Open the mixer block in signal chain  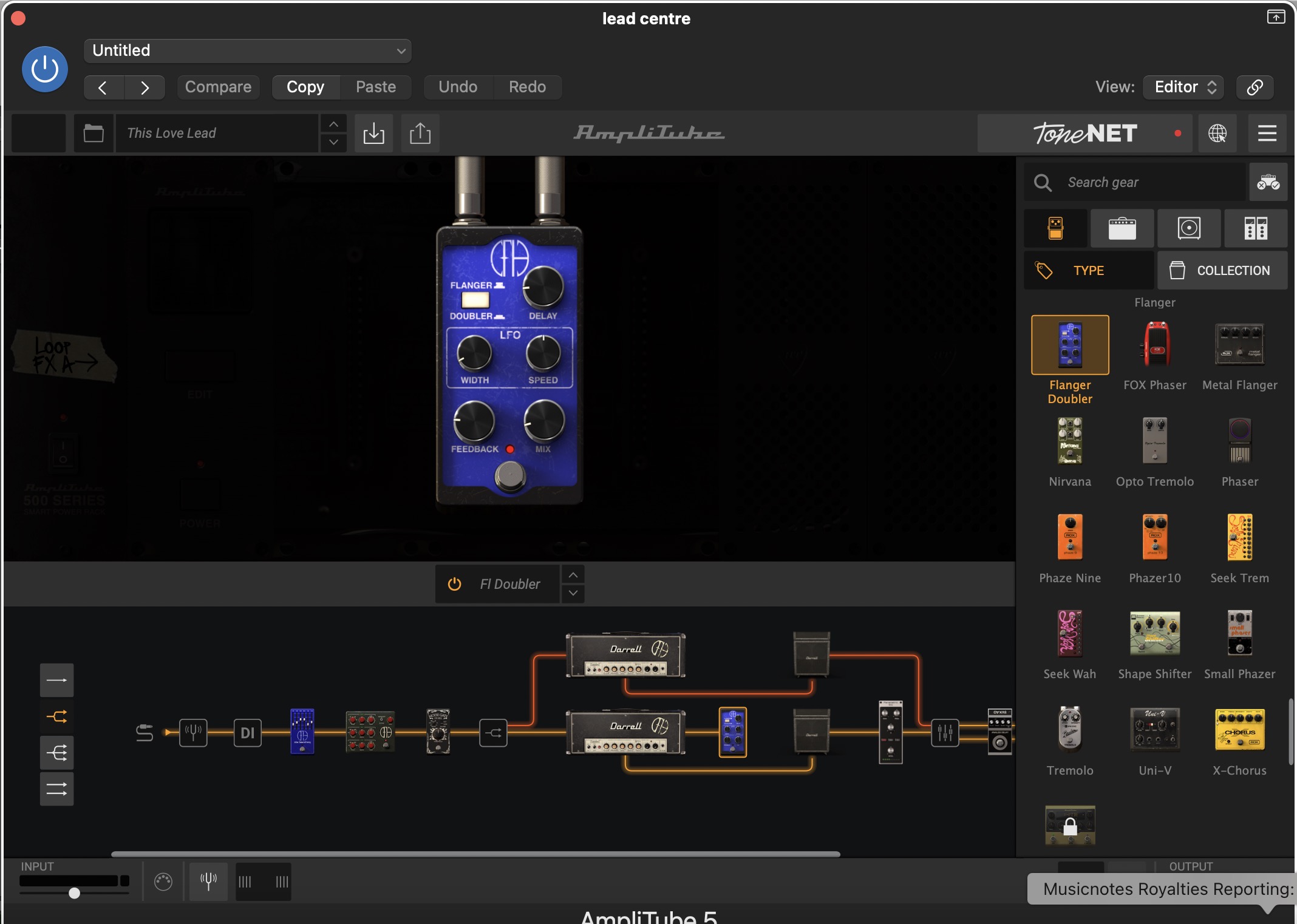(945, 733)
